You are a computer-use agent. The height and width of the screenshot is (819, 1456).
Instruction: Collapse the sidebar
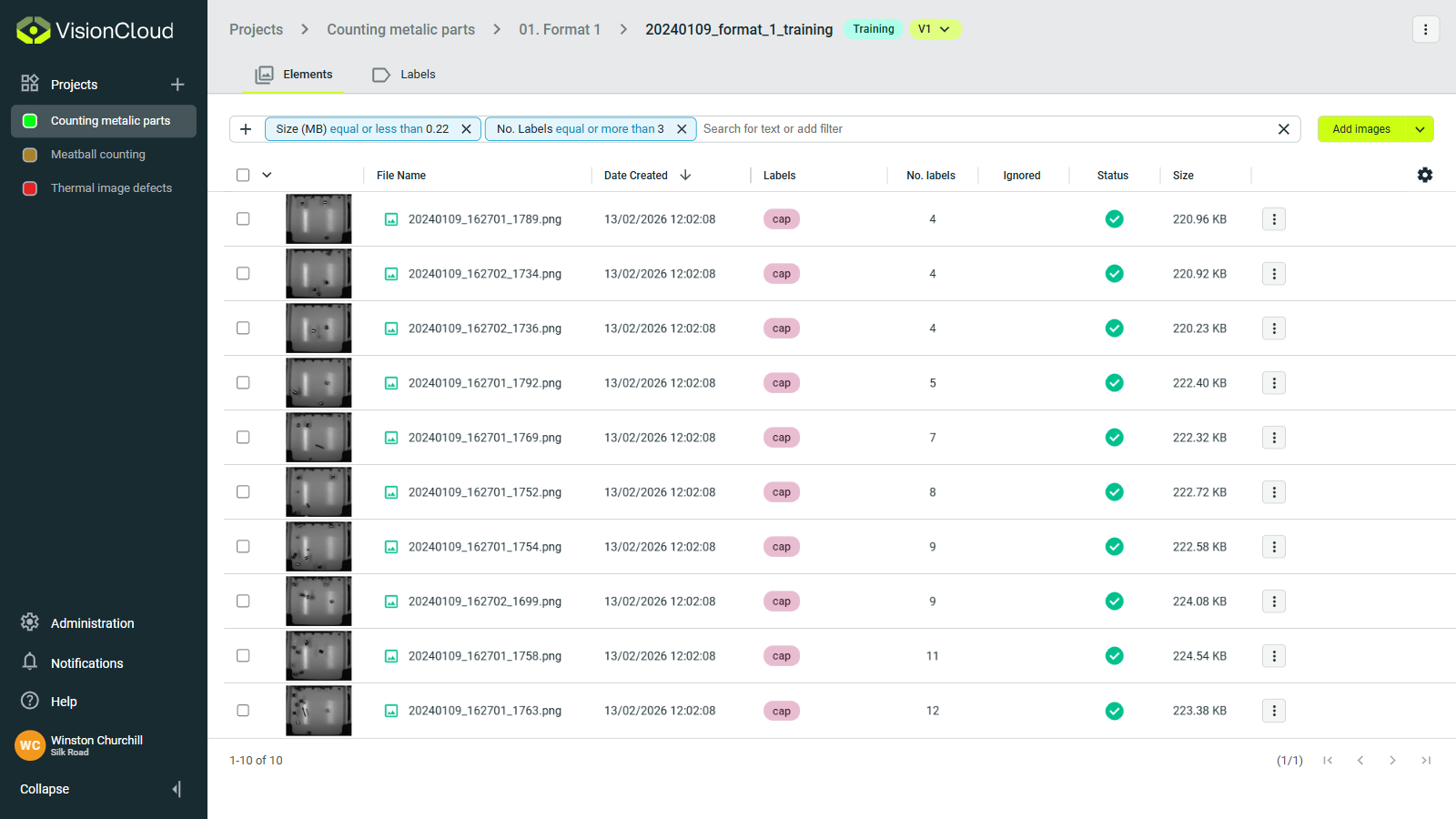point(177,789)
